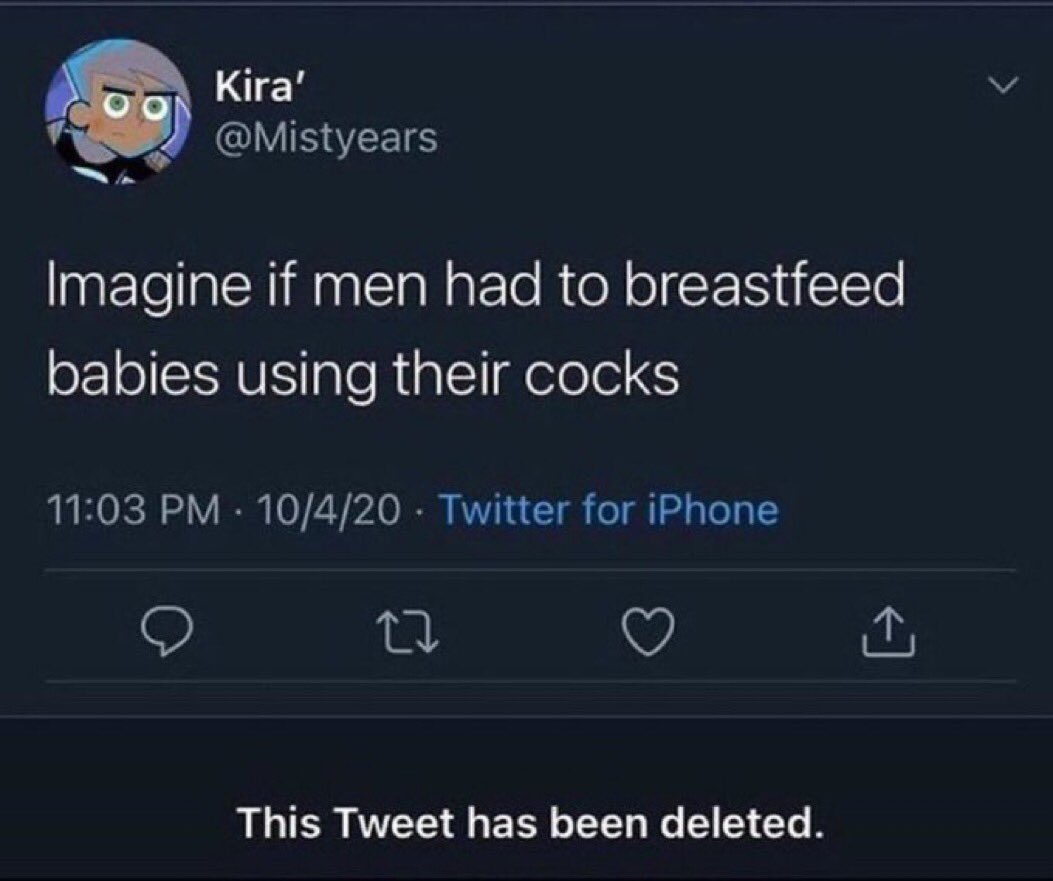This screenshot has height=881, width=1053.
Task: Click the word deleted in the bottom notice
Action: point(742,823)
